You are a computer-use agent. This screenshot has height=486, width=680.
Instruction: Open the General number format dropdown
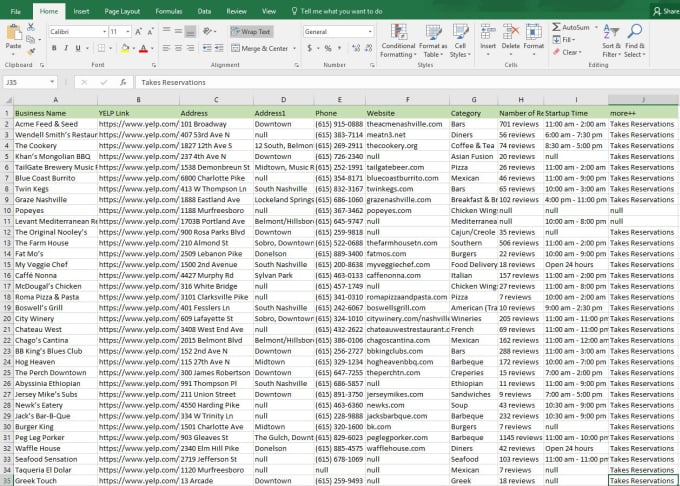point(370,32)
